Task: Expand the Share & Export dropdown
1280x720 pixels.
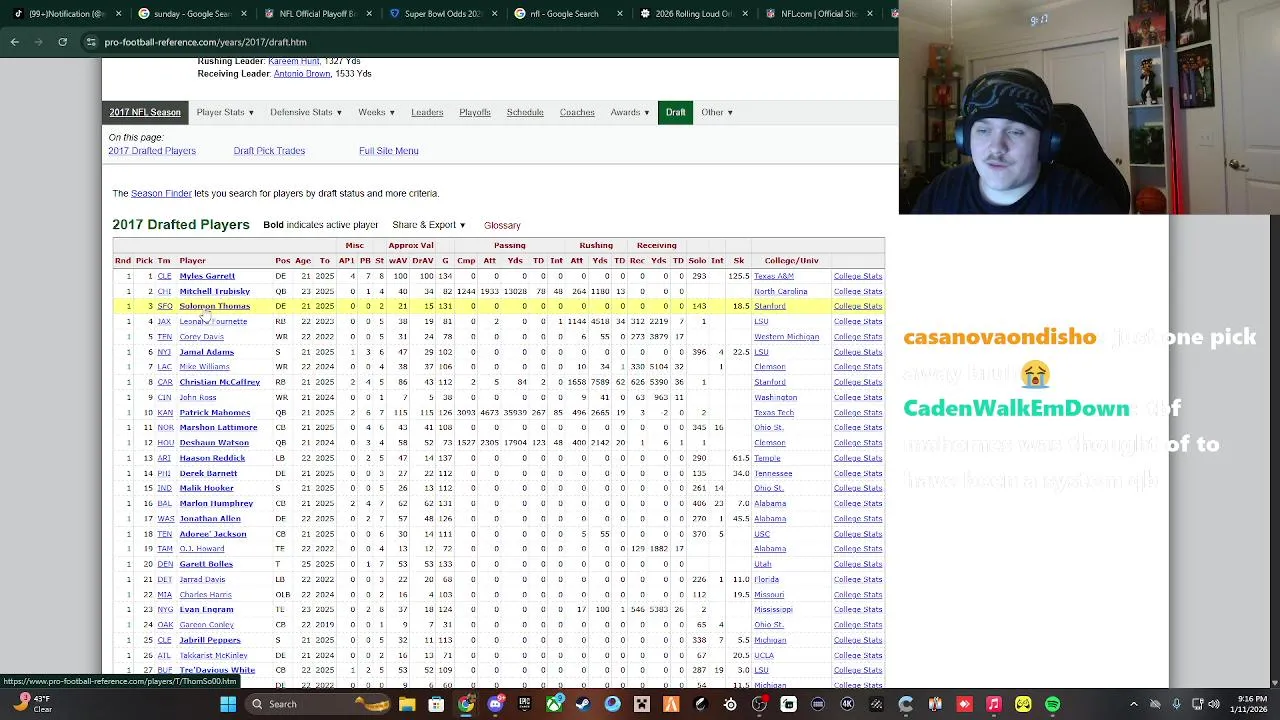Action: [428, 225]
